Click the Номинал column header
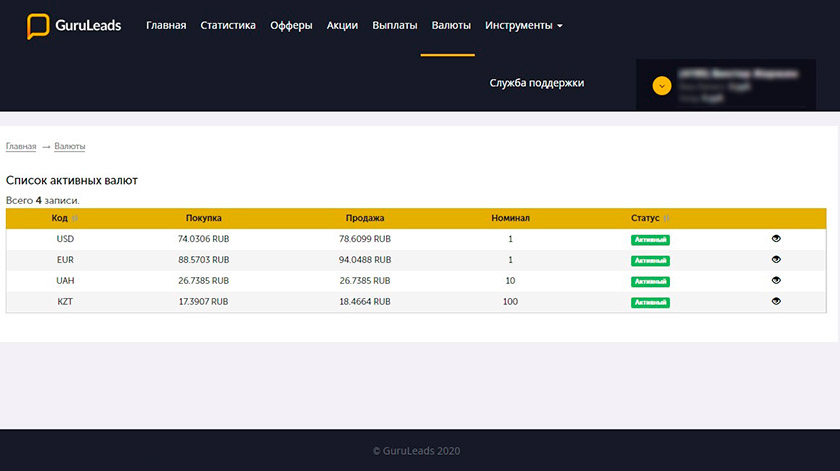The height and width of the screenshot is (471, 840). 511,218
